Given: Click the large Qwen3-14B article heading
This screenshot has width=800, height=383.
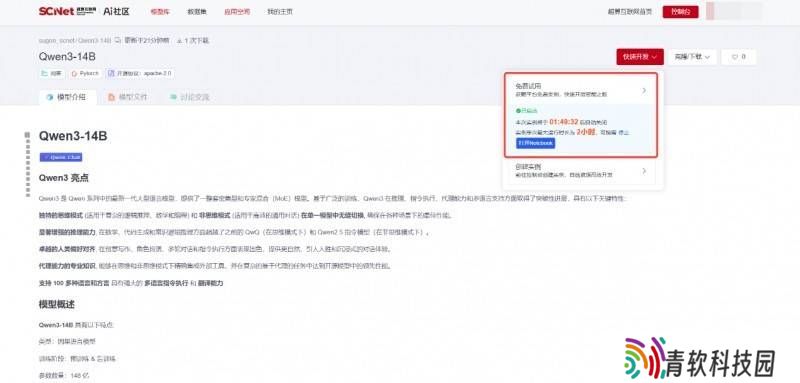Looking at the screenshot, I should click(73, 136).
